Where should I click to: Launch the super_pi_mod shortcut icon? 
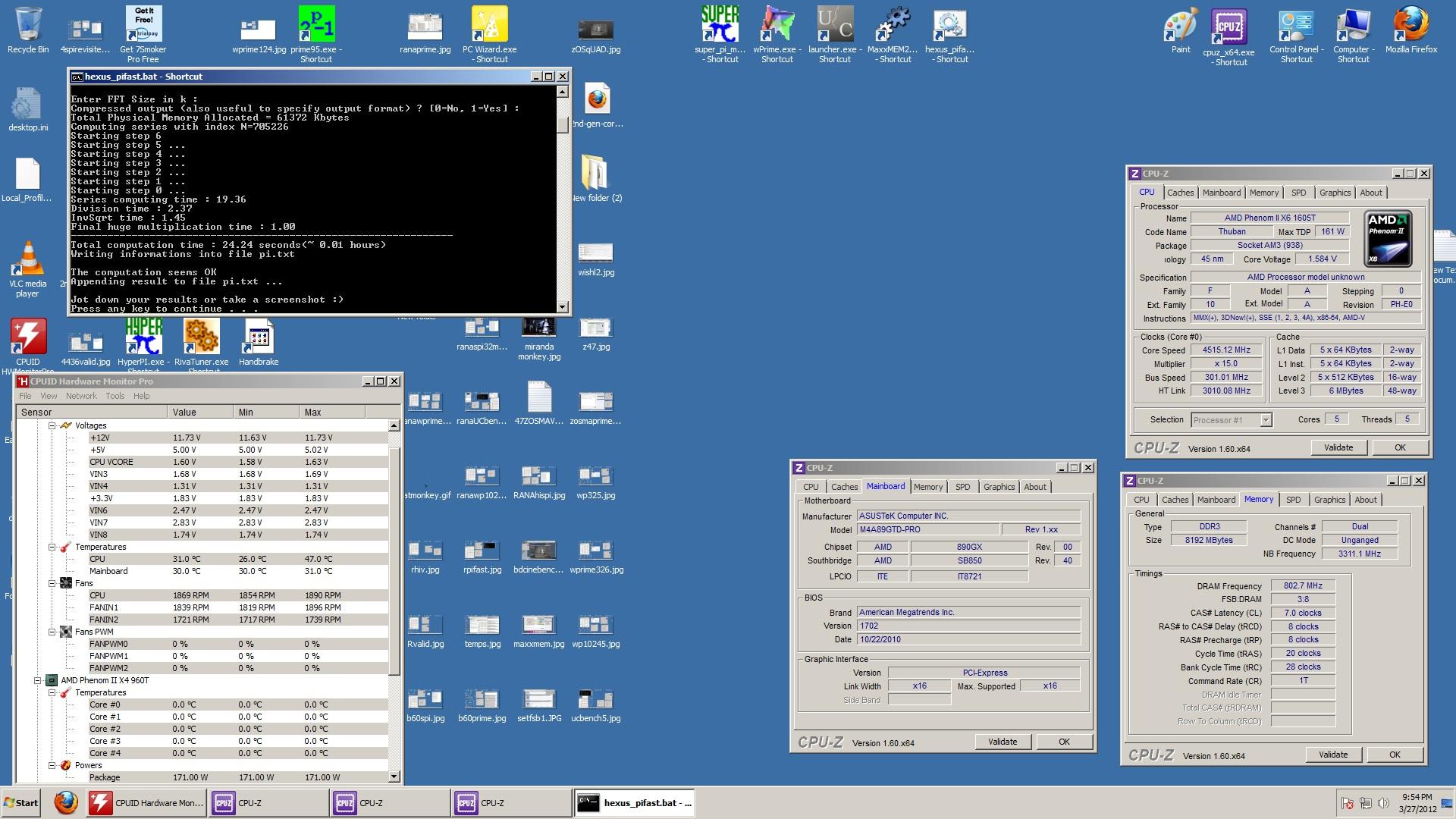[x=720, y=35]
